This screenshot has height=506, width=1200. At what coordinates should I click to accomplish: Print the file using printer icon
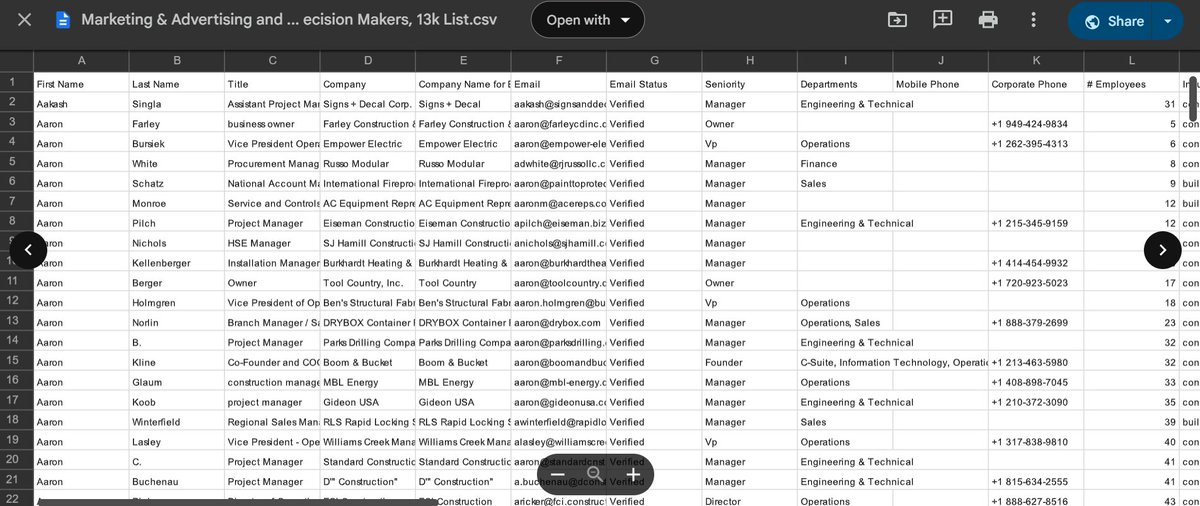989,20
